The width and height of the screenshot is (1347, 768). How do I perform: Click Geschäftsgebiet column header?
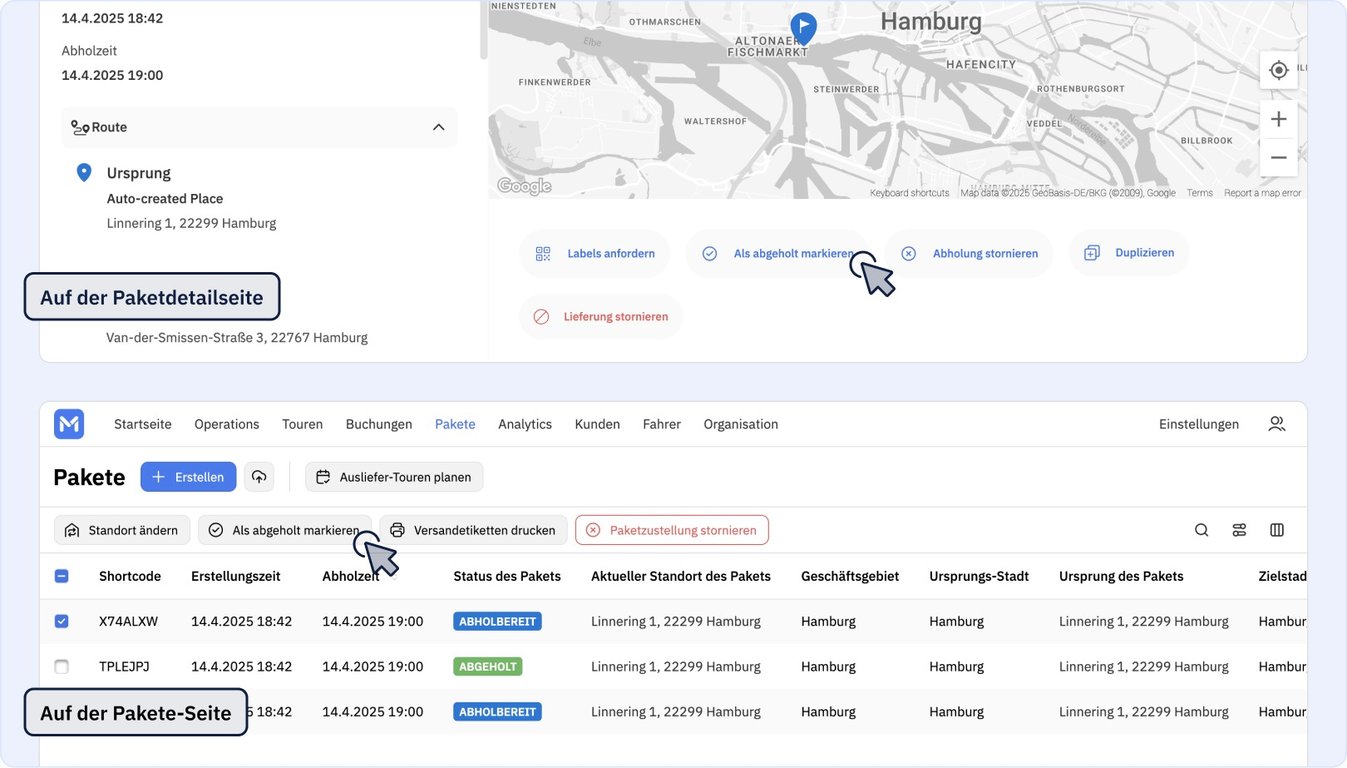850,576
